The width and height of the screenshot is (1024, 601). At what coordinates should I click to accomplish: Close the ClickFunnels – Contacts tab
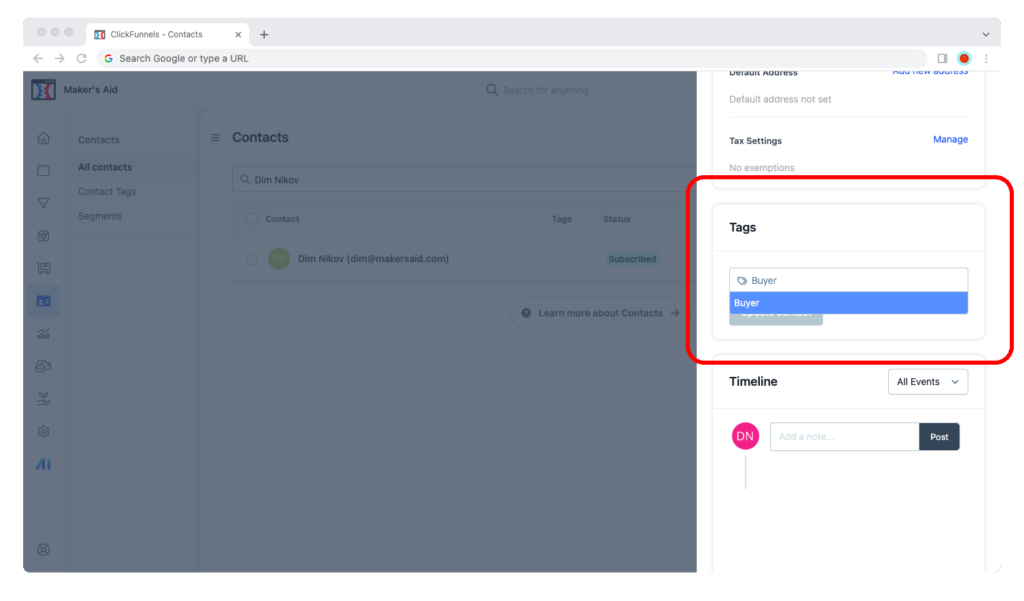coord(238,35)
